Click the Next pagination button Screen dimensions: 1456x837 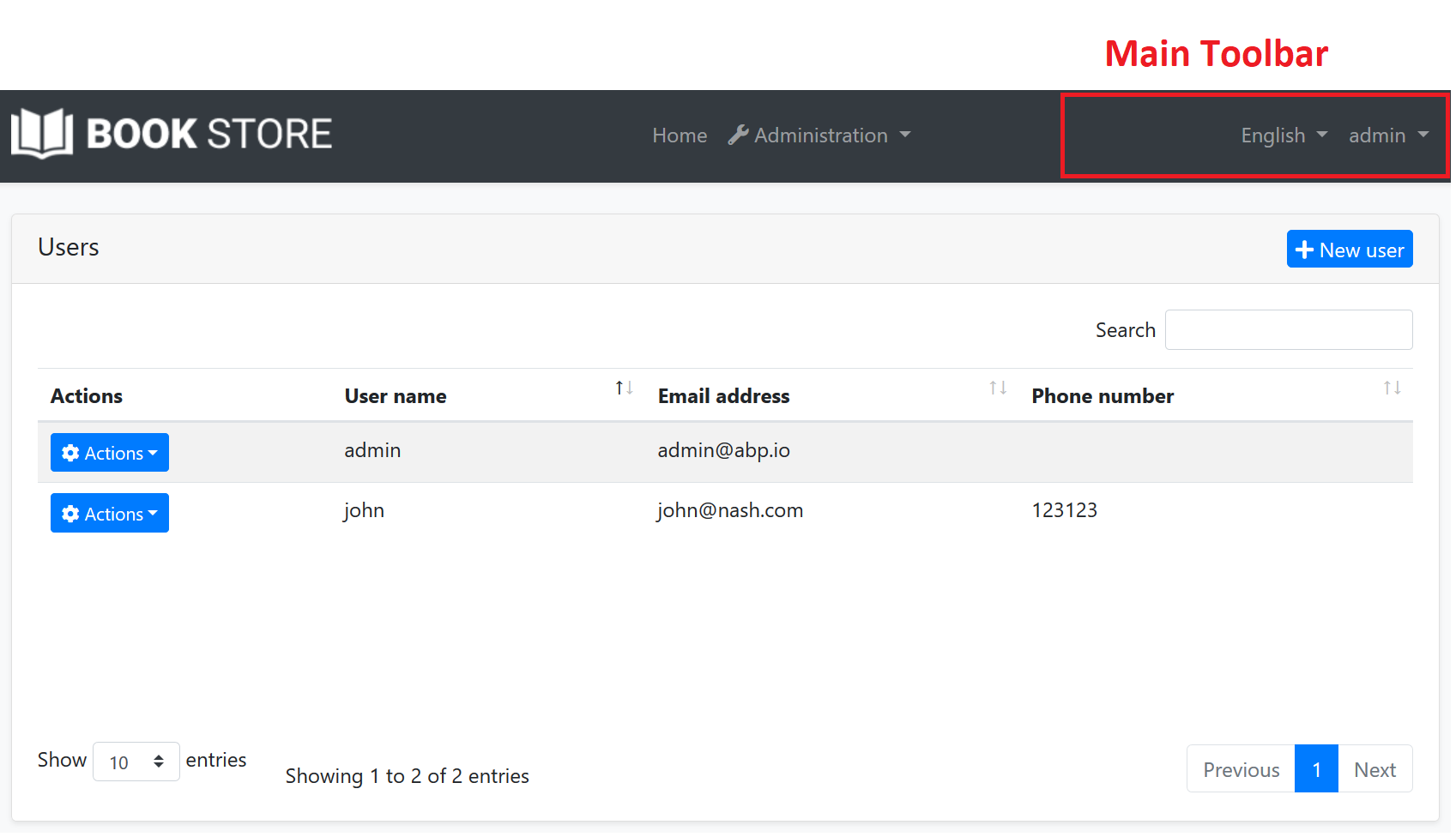(x=1375, y=768)
